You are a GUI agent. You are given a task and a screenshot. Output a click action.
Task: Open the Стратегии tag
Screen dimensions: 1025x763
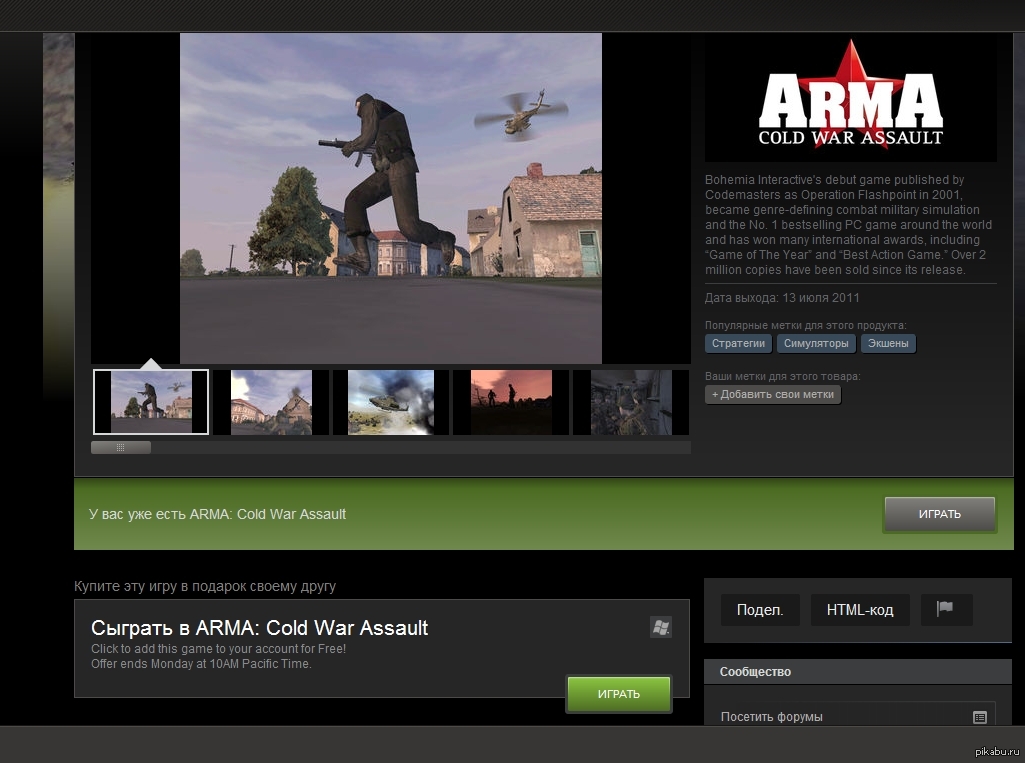tap(738, 344)
